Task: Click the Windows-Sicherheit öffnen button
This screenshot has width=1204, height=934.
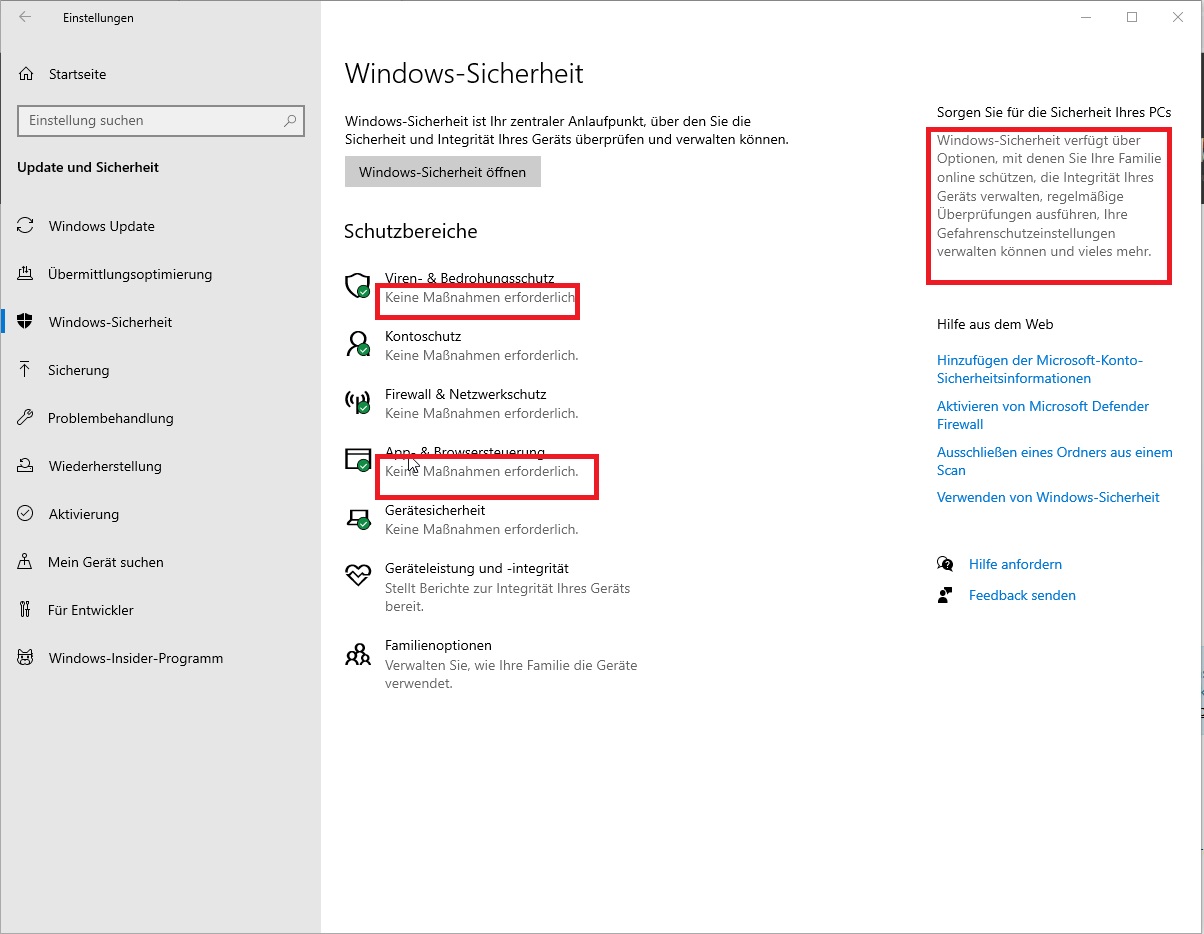Action: coord(442,172)
